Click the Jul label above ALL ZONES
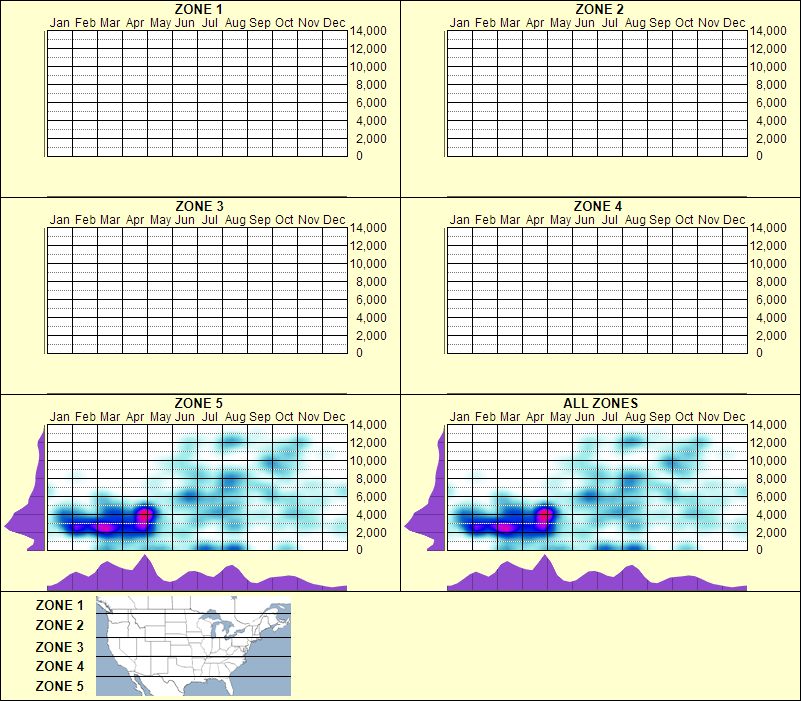This screenshot has height=701, width=801. pyautogui.click(x=609, y=417)
